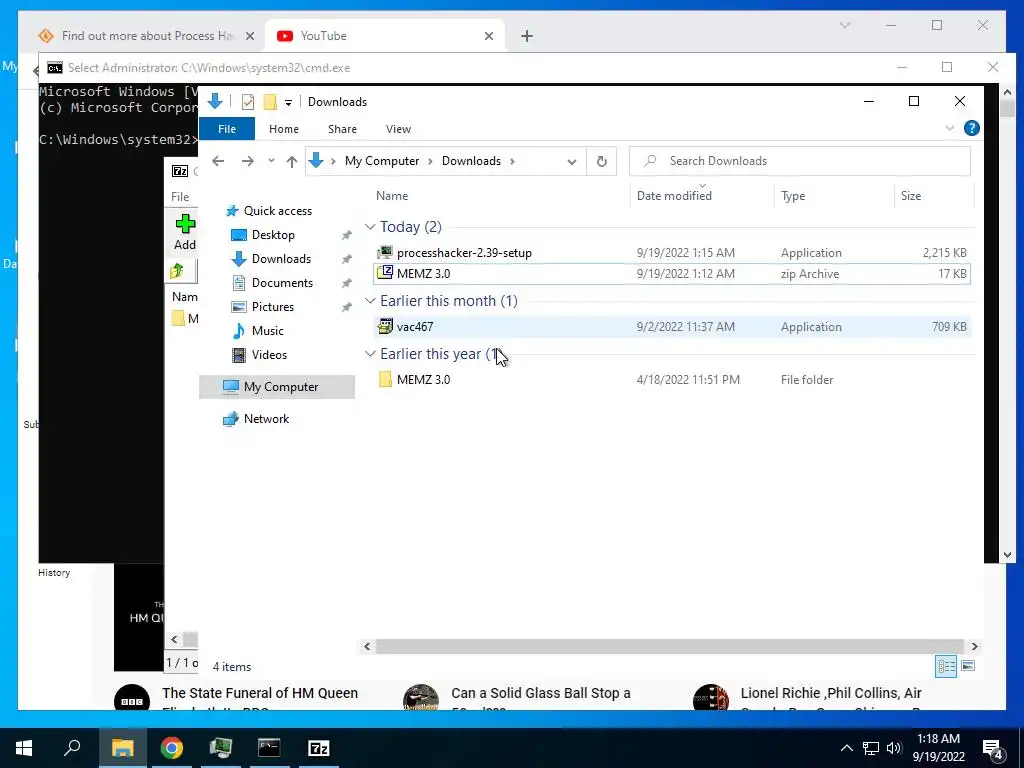Switch to the Process Hacker browser tab
The height and width of the screenshot is (768, 1024).
(x=147, y=36)
